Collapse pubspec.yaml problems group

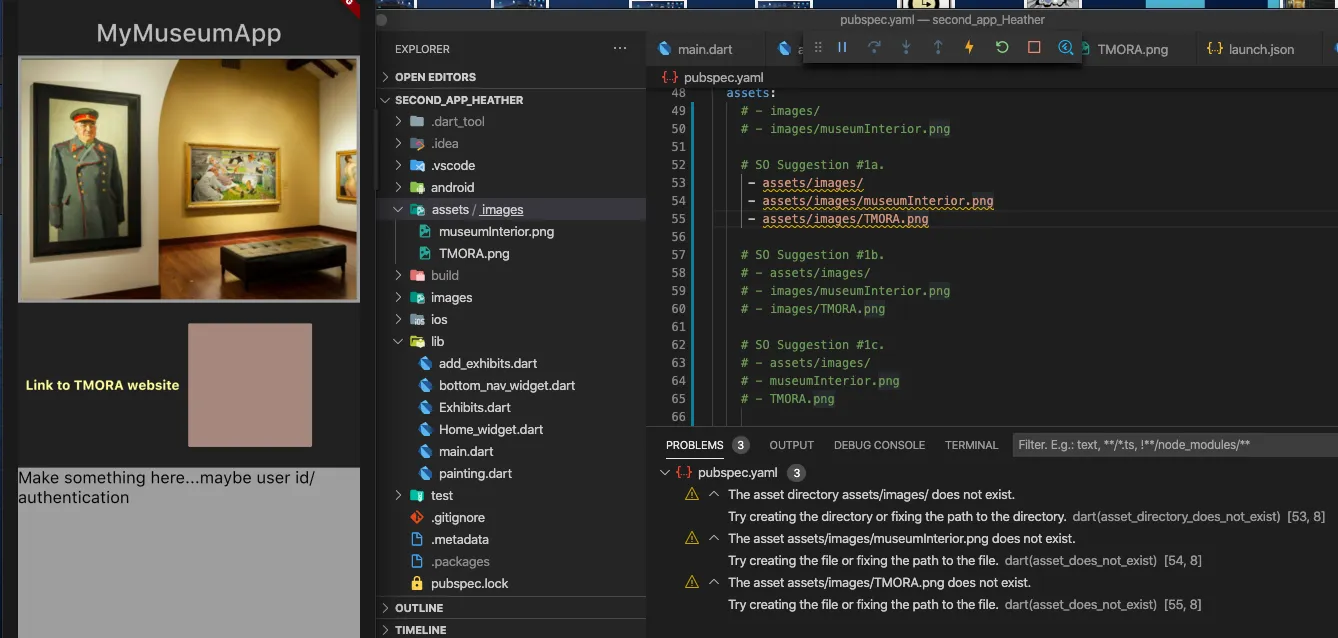[x=666, y=473]
